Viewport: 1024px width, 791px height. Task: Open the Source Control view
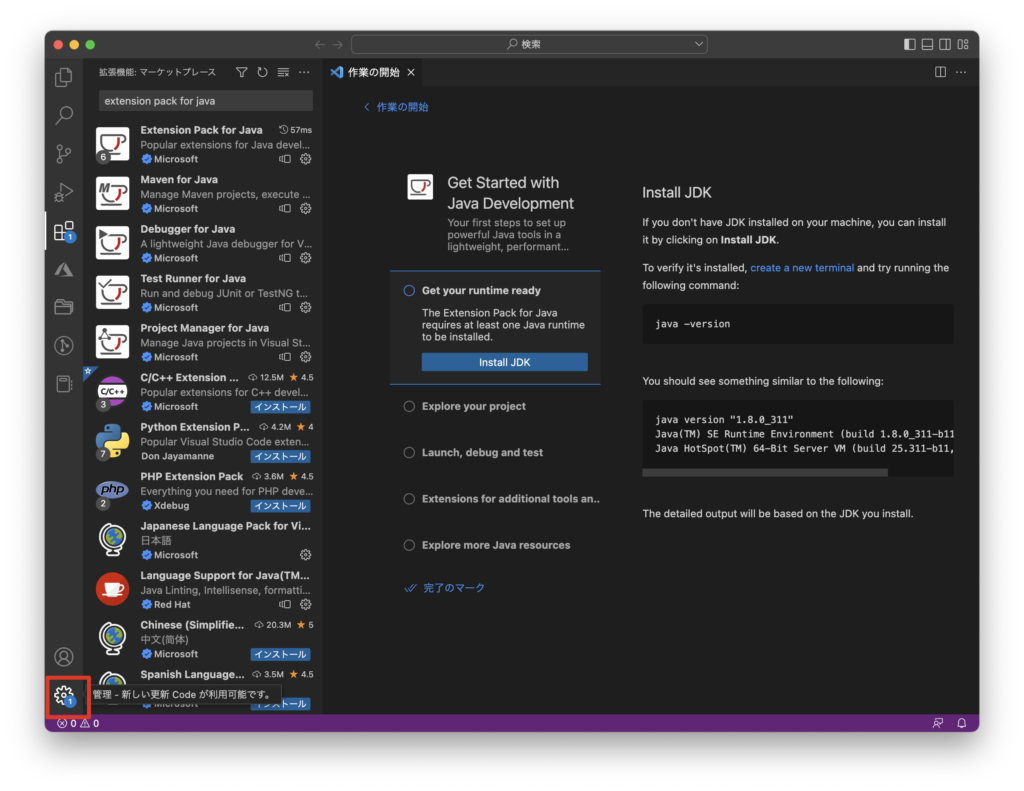pos(64,154)
